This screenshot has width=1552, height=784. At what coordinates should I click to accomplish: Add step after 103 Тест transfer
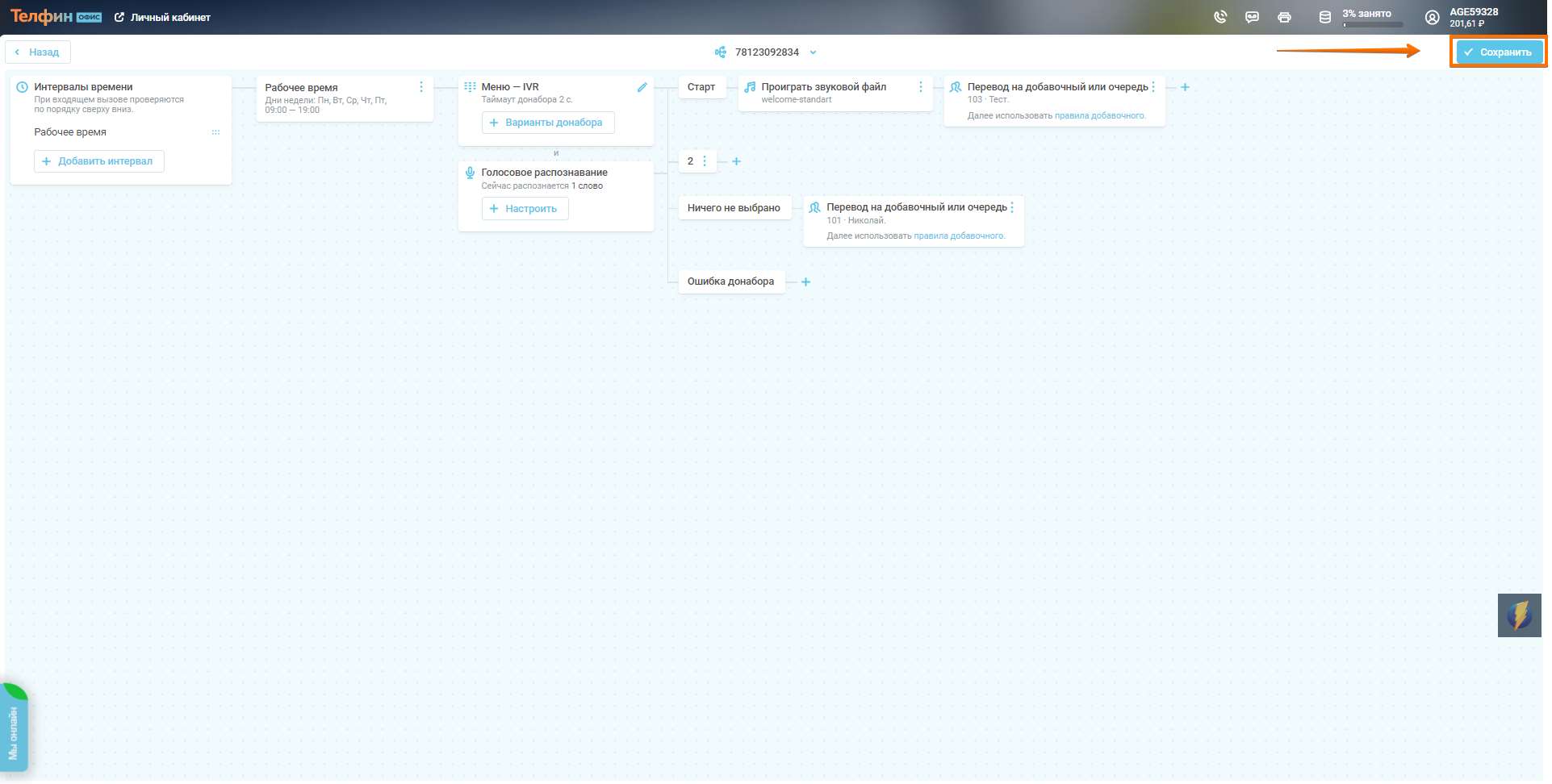[x=1185, y=87]
